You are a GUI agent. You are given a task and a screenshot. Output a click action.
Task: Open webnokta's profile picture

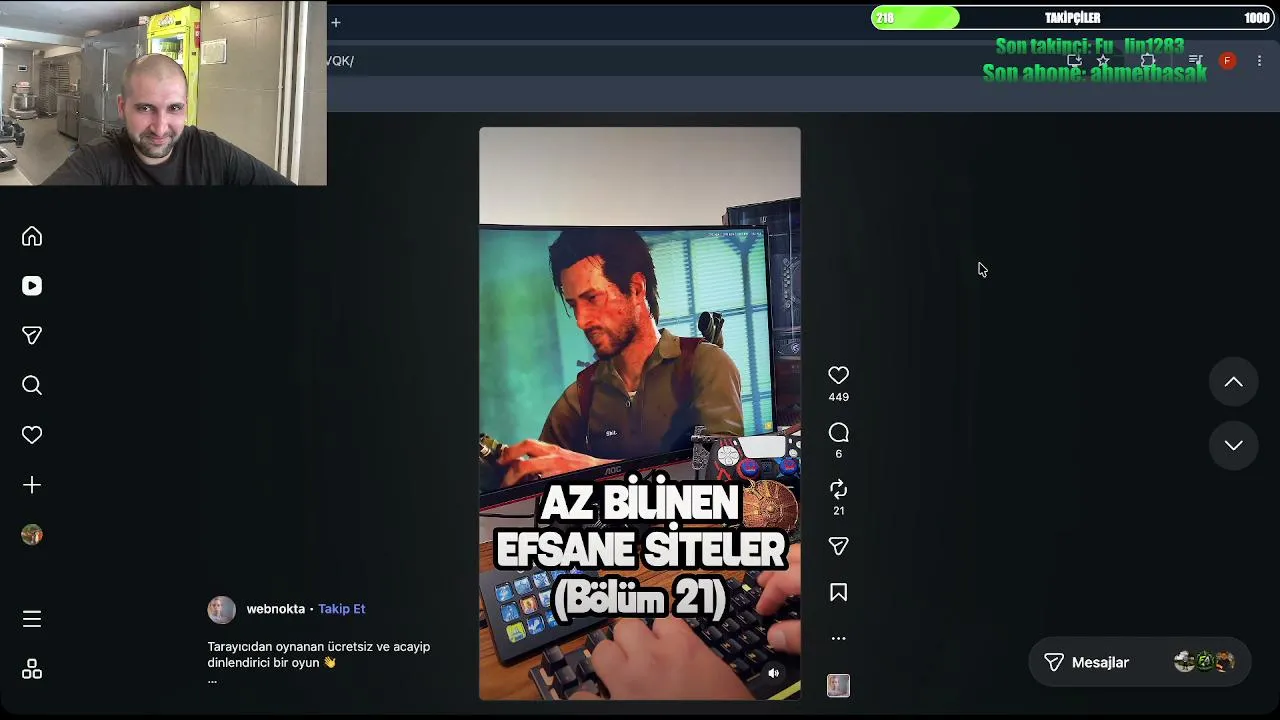point(221,609)
